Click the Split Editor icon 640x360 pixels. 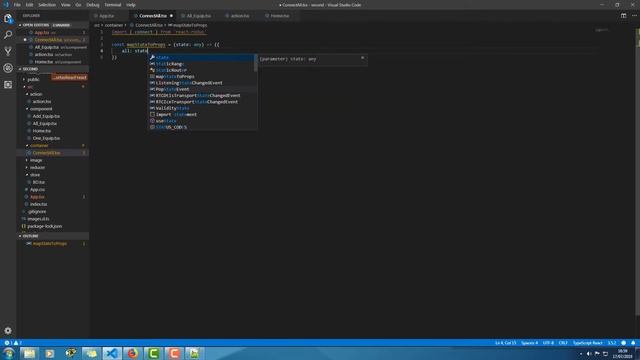[x=623, y=16]
